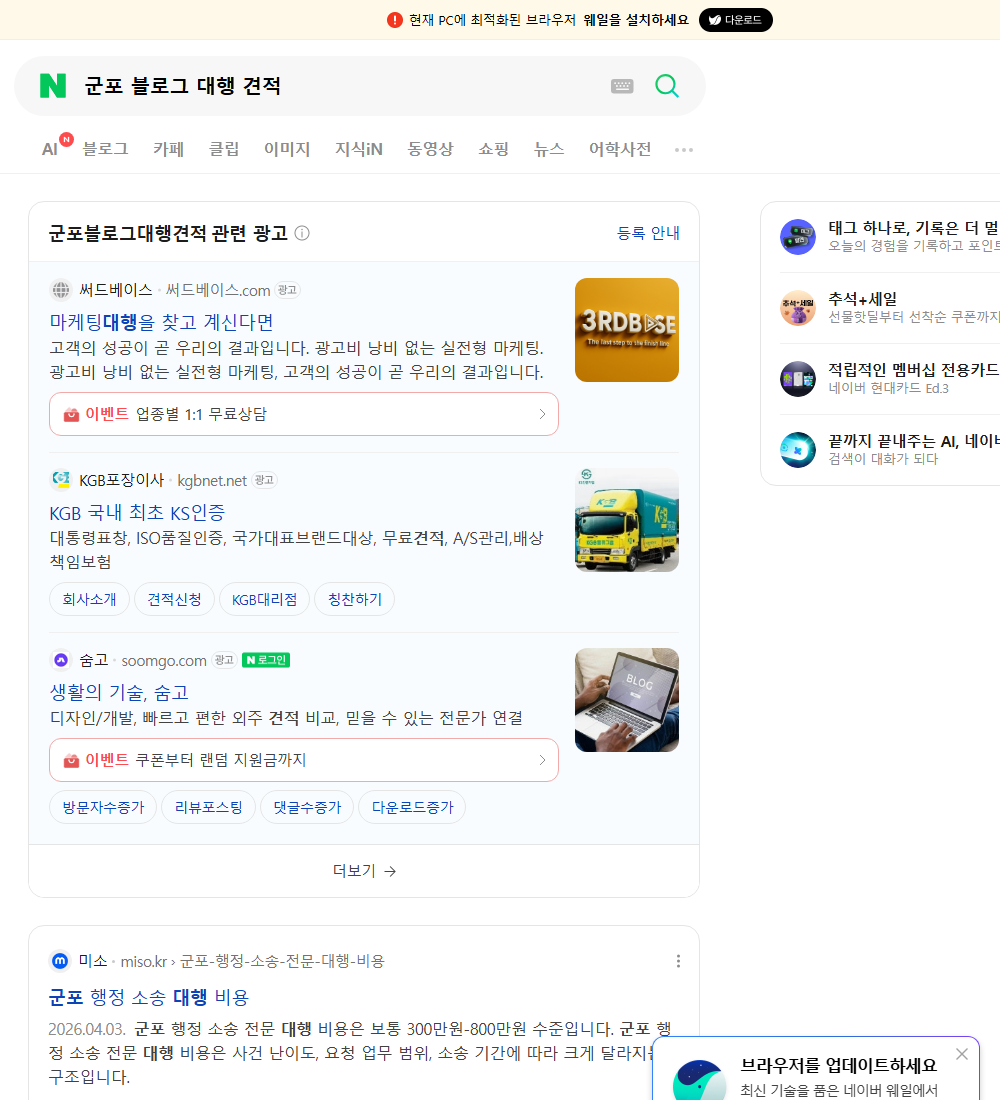The image size is (1000, 1100).
Task: Switch to the 이미지 tab
Action: pos(287,149)
